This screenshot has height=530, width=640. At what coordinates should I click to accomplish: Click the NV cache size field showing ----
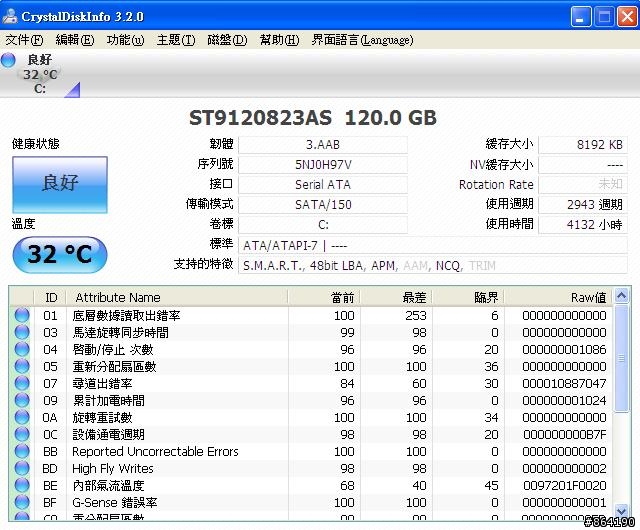[x=583, y=165]
